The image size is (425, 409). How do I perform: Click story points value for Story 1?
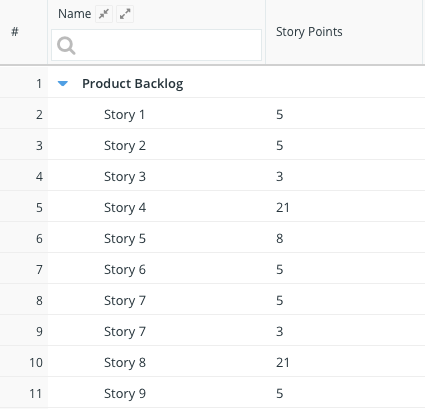point(280,114)
